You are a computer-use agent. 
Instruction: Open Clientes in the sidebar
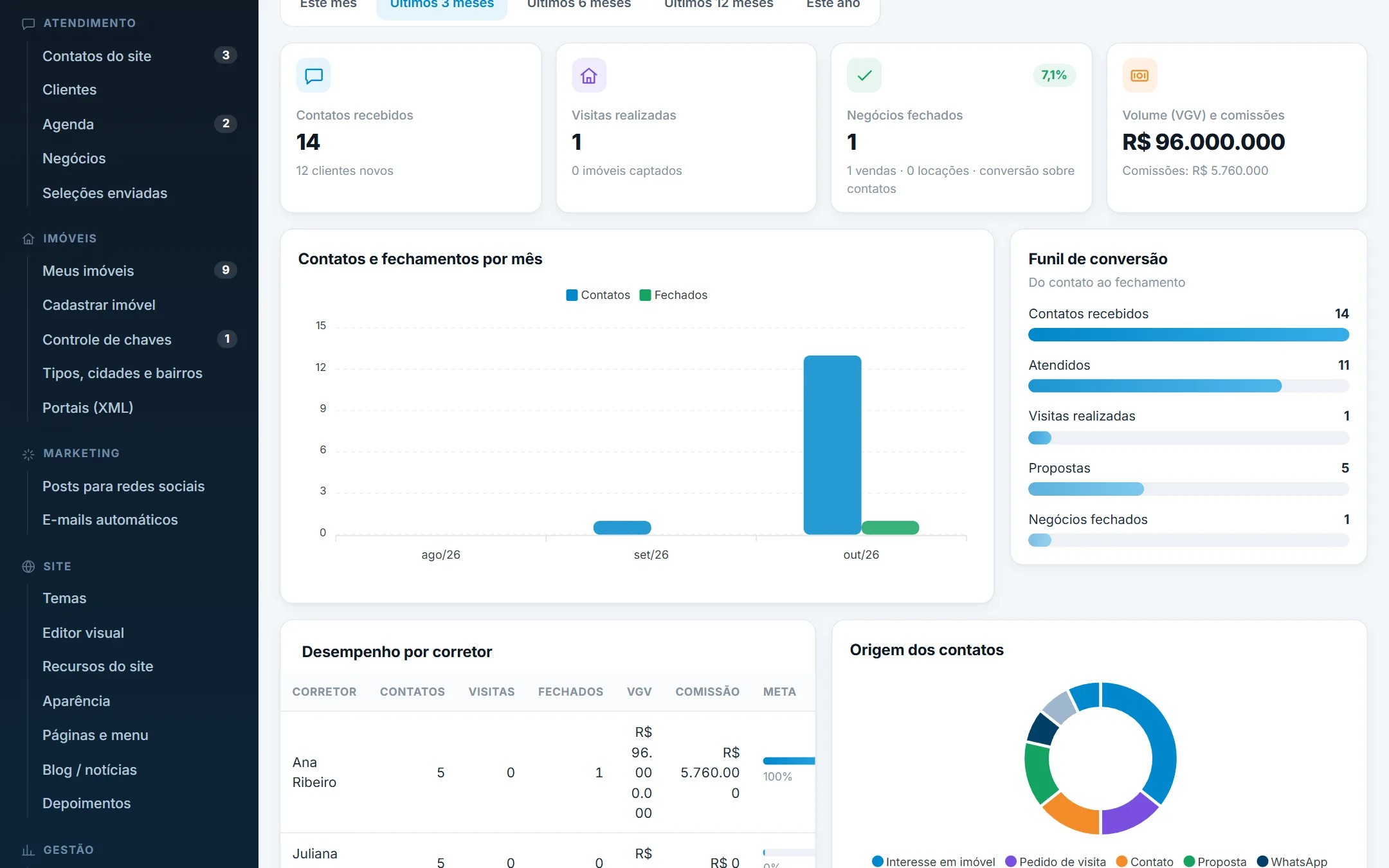point(69,90)
